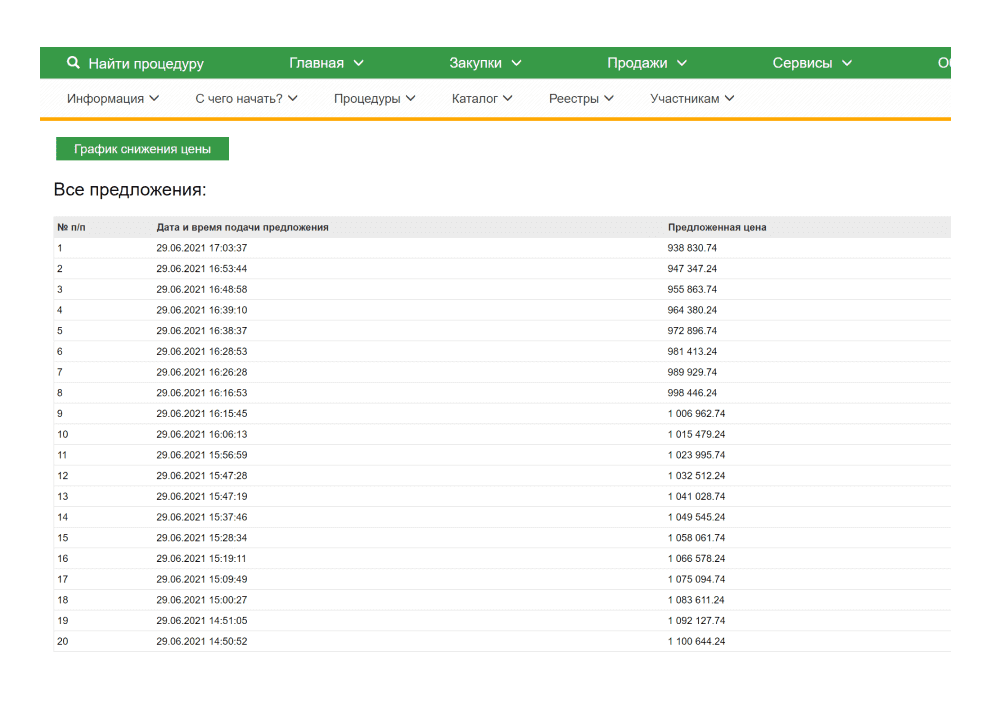Click the Предложенная цена column header
Image resolution: width=1000 pixels, height=709 pixels.
point(717,227)
